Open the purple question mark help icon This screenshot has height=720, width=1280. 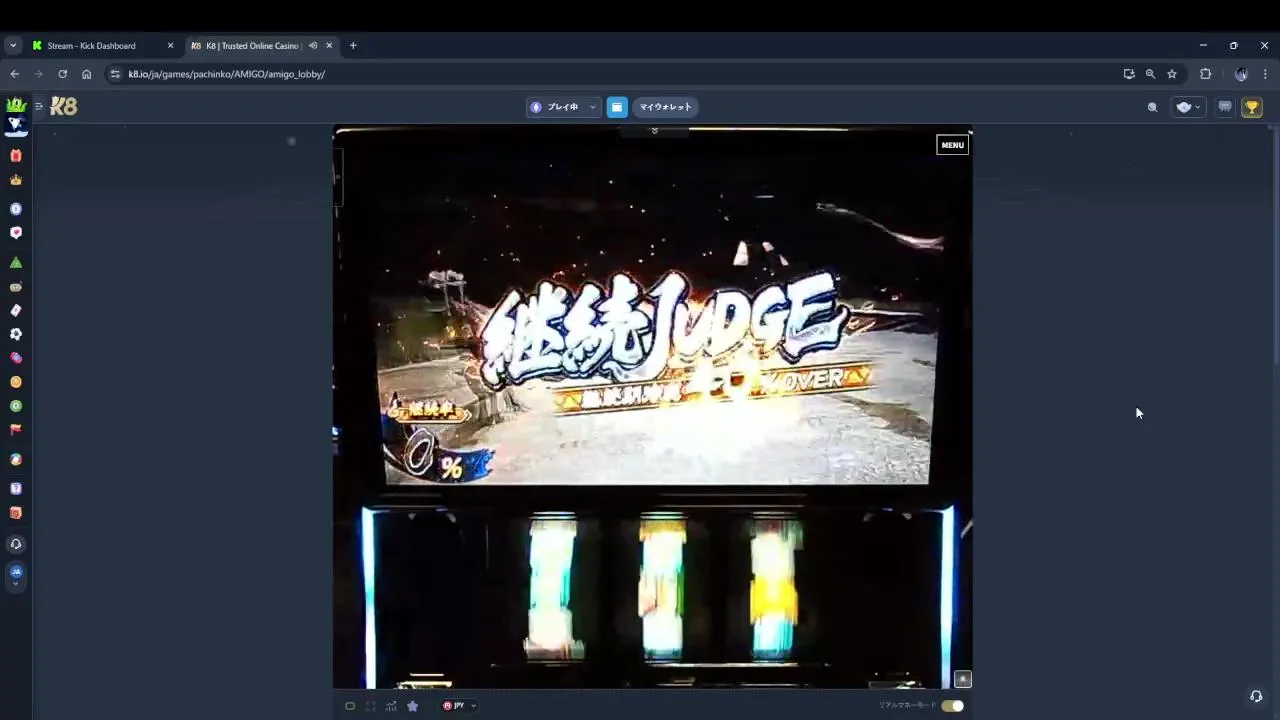pos(16,489)
